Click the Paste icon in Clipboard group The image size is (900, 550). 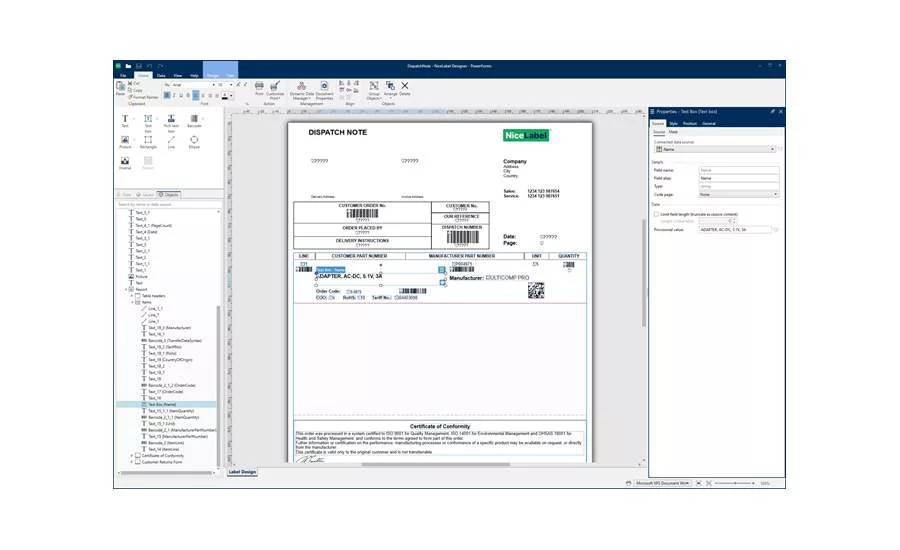(120, 88)
